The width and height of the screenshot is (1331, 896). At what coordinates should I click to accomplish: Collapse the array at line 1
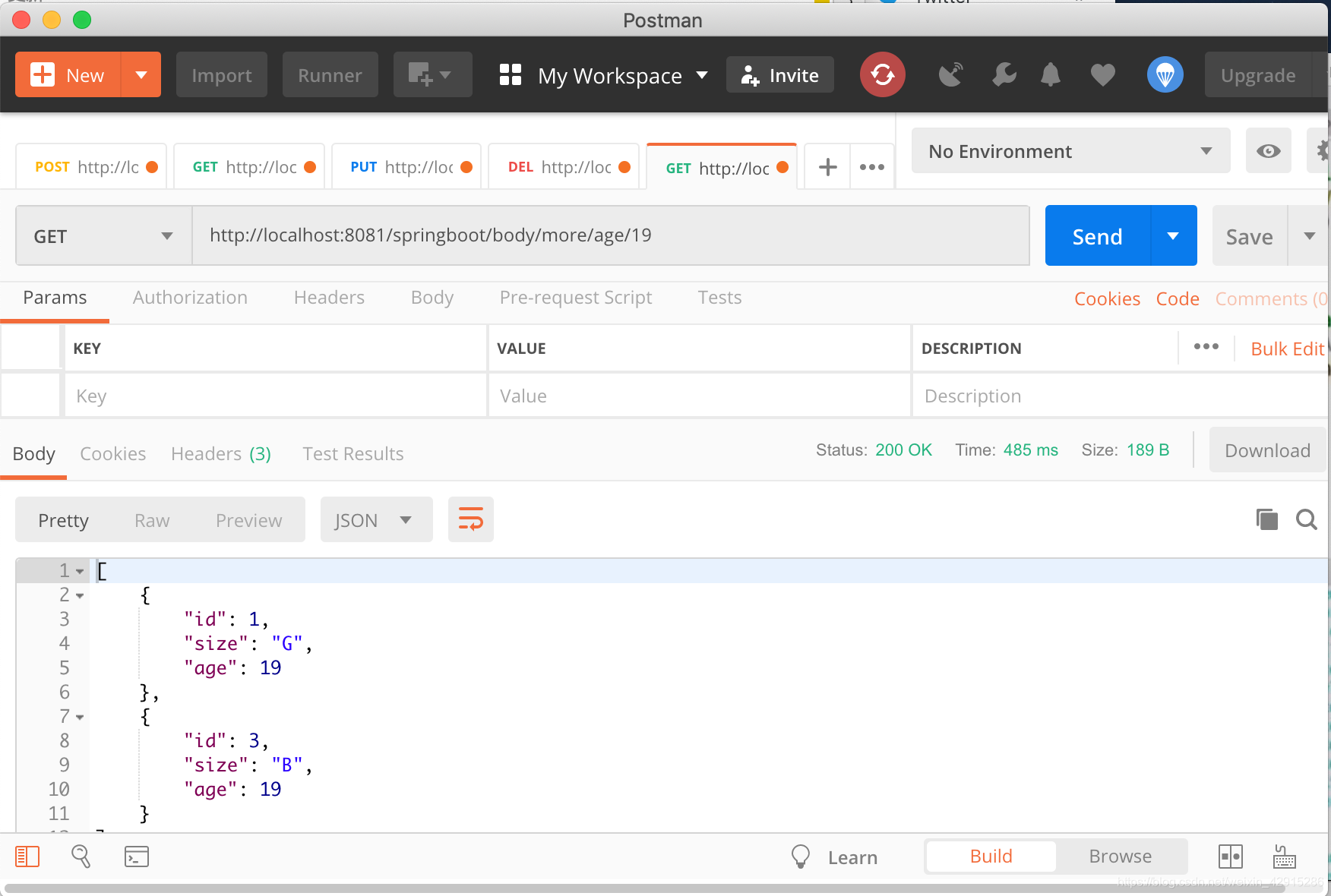pyautogui.click(x=80, y=571)
